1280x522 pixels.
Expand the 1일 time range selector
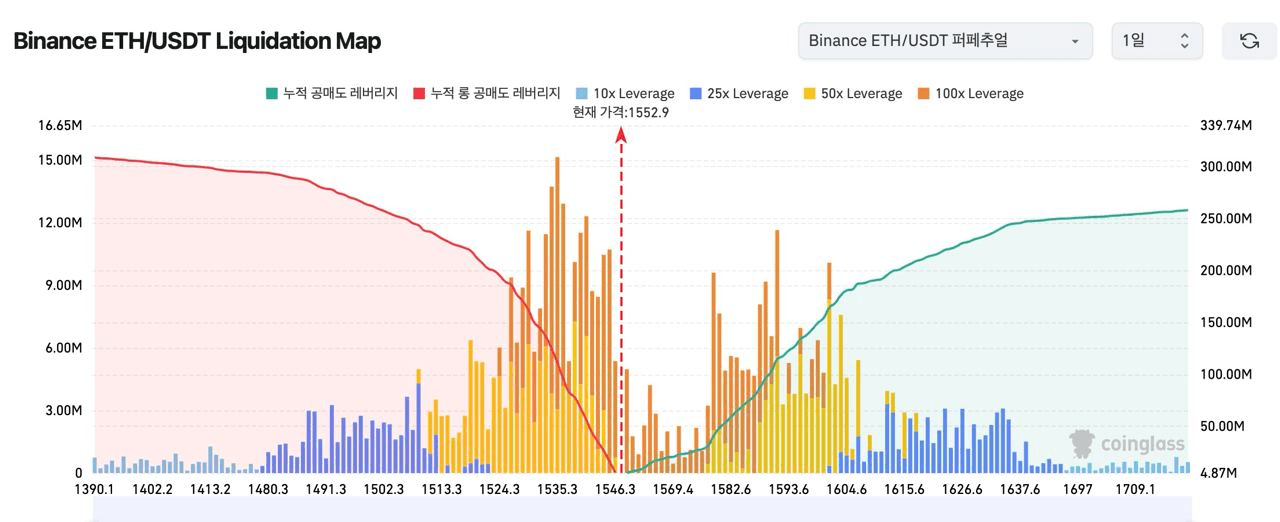click(x=1156, y=41)
